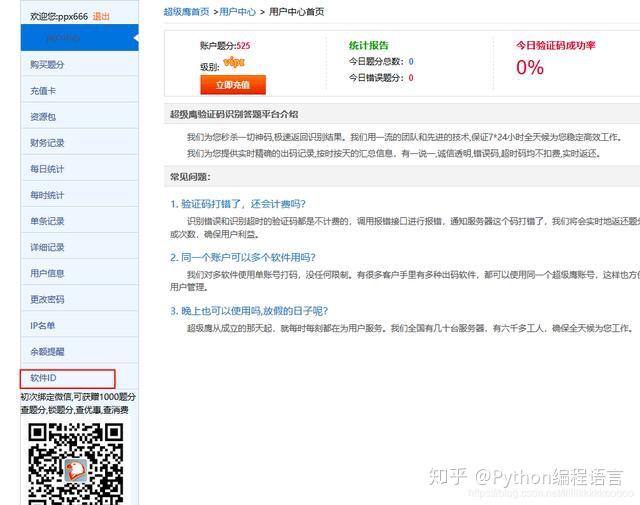This screenshot has height=505, width=640.
Task: Go to 用户信息 page
Action: 80,274
